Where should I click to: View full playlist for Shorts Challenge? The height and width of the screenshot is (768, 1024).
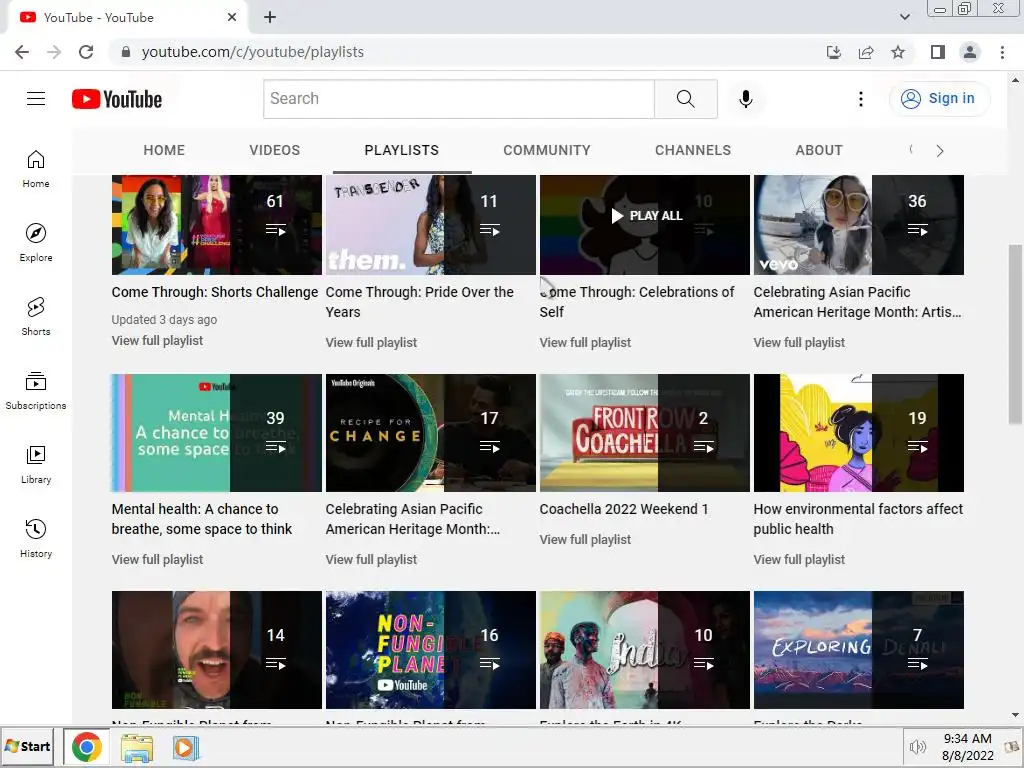[x=157, y=340]
